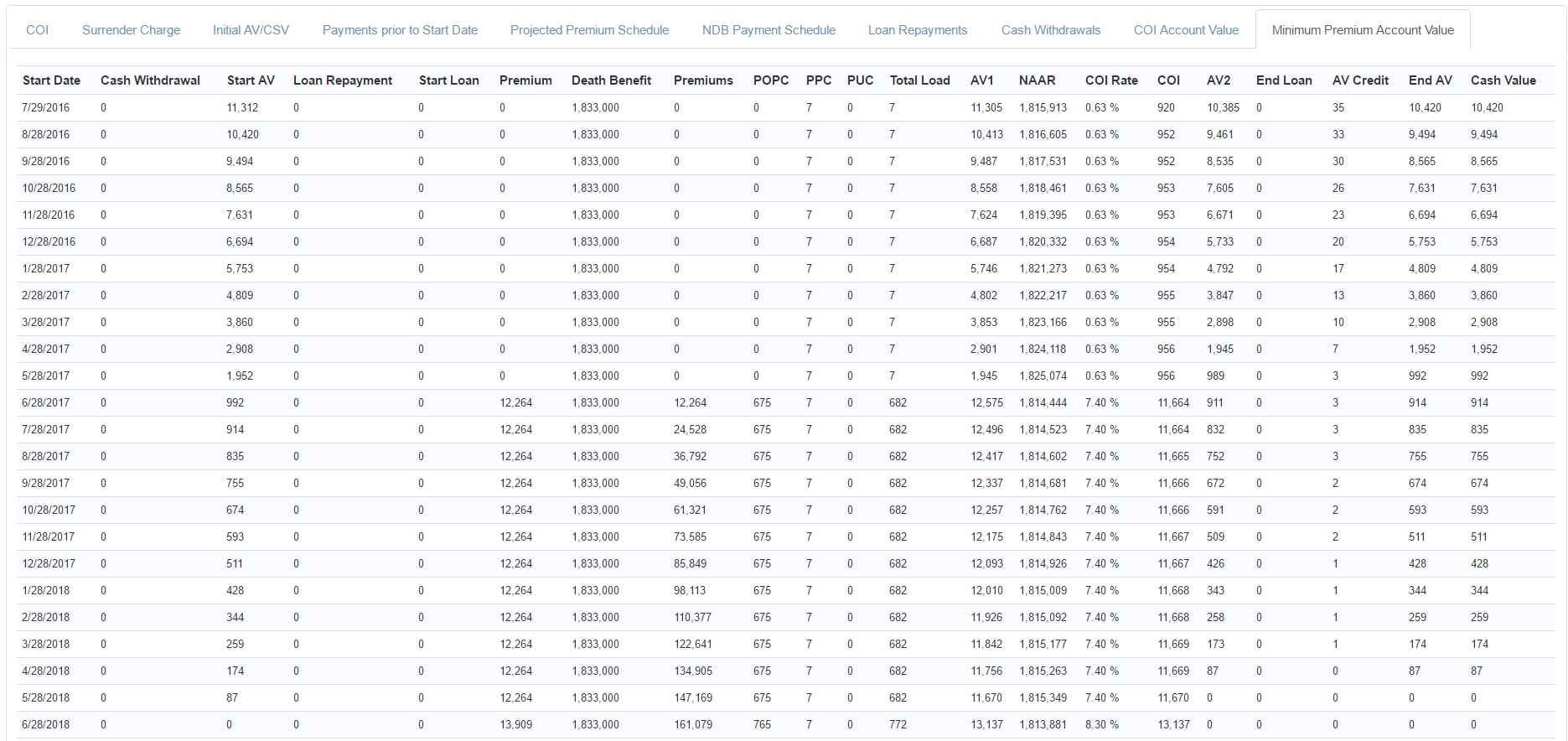Viewport: 1568px width, 741px height.
Task: Switch to the Surrender Charge tab
Action: click(131, 30)
